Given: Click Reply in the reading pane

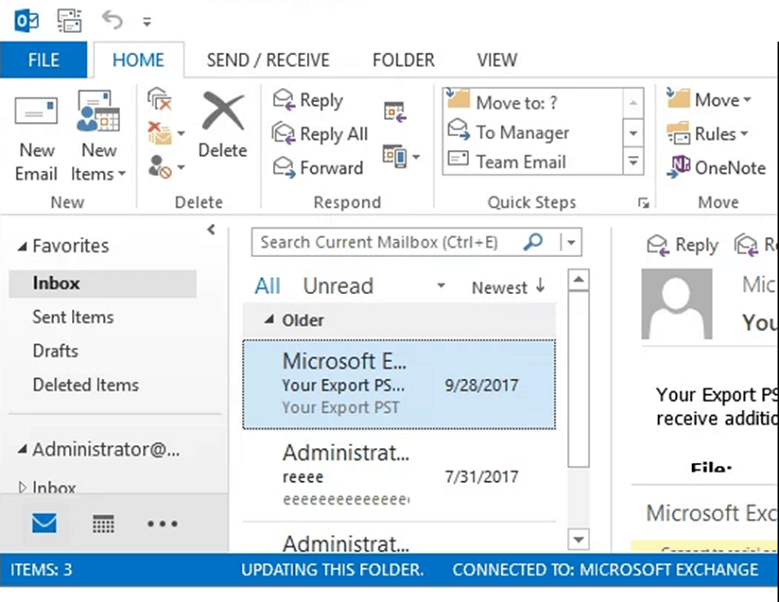Looking at the screenshot, I should [683, 245].
